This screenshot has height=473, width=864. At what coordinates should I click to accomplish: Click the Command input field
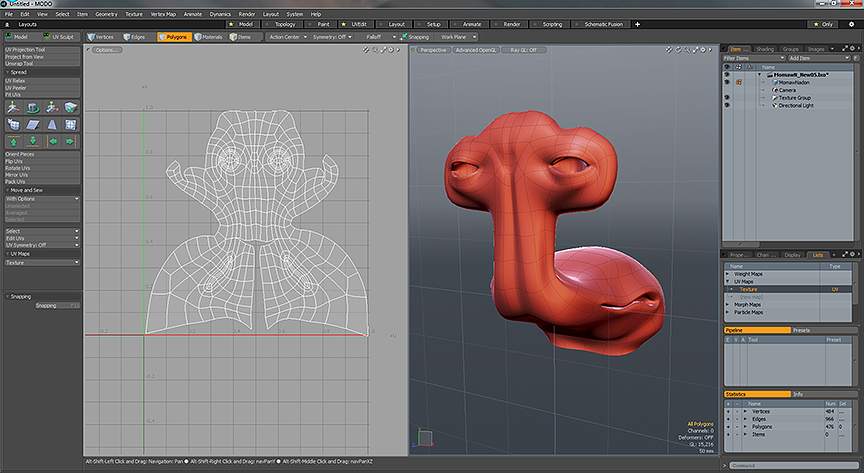[x=793, y=466]
